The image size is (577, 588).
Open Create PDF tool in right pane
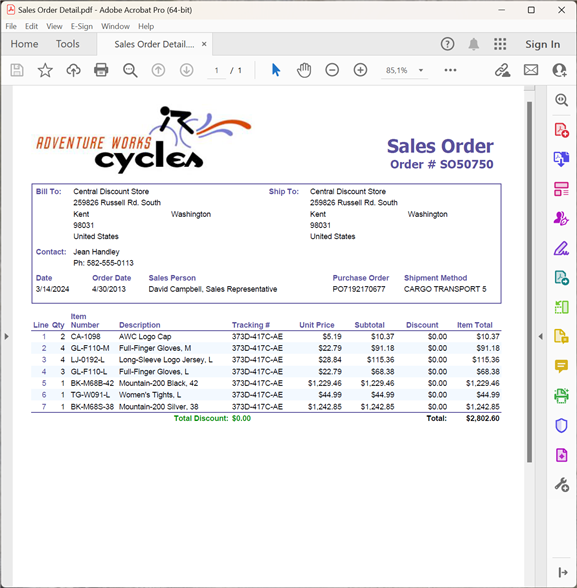[x=561, y=130]
